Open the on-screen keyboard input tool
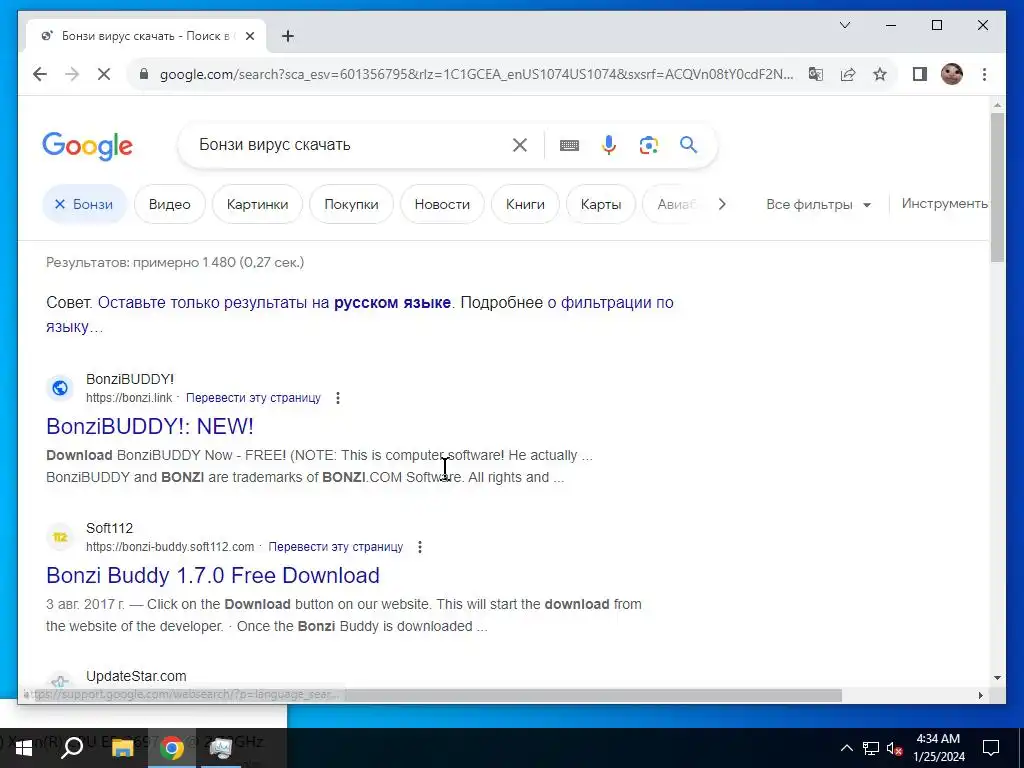 [569, 145]
